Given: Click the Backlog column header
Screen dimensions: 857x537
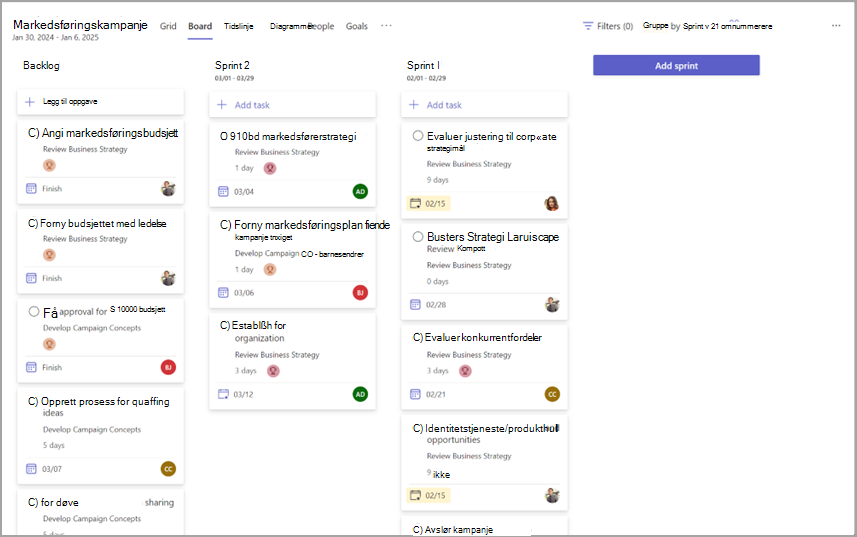Looking at the screenshot, I should pos(42,65).
